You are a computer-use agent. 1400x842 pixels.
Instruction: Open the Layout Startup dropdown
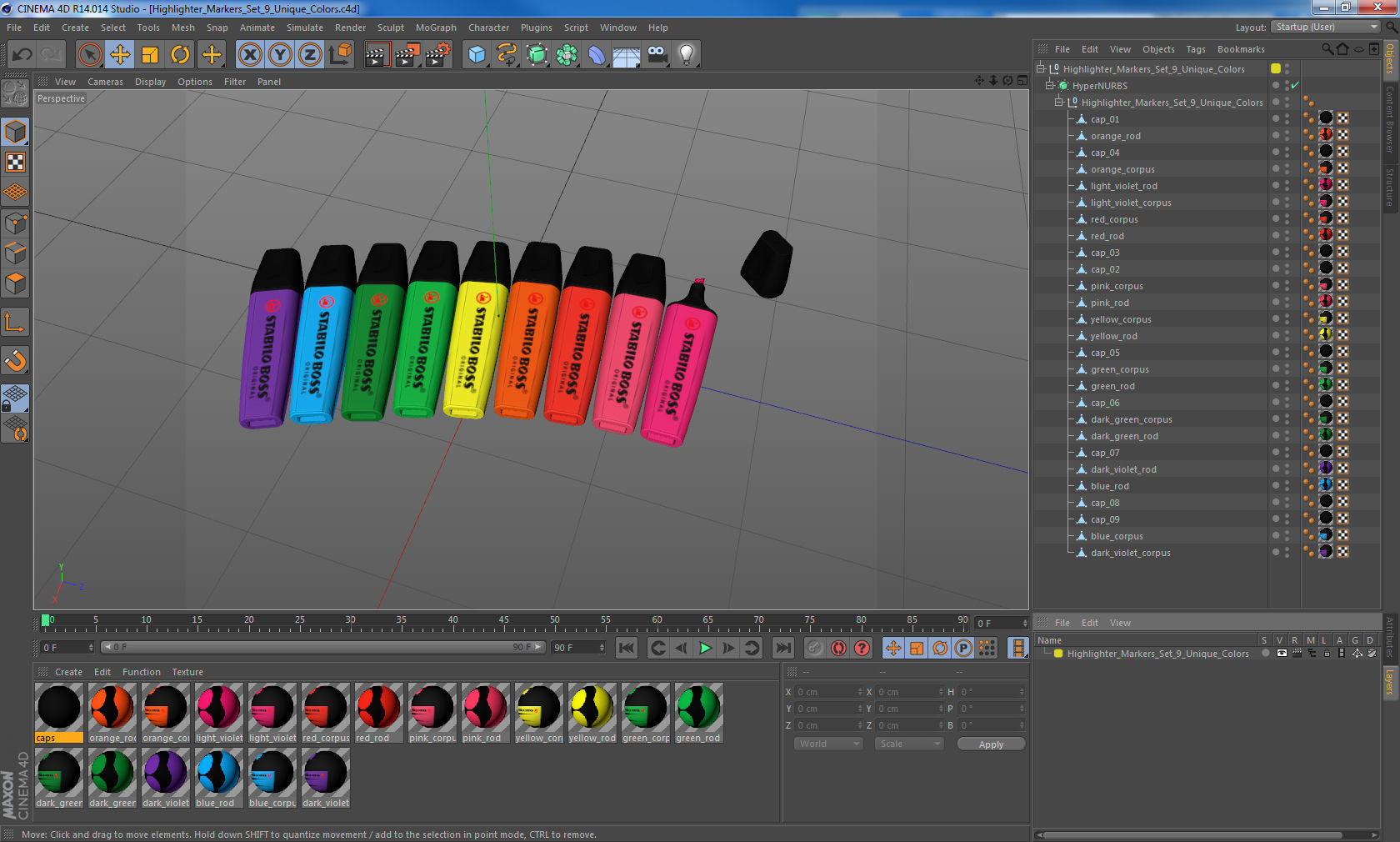click(x=1327, y=27)
